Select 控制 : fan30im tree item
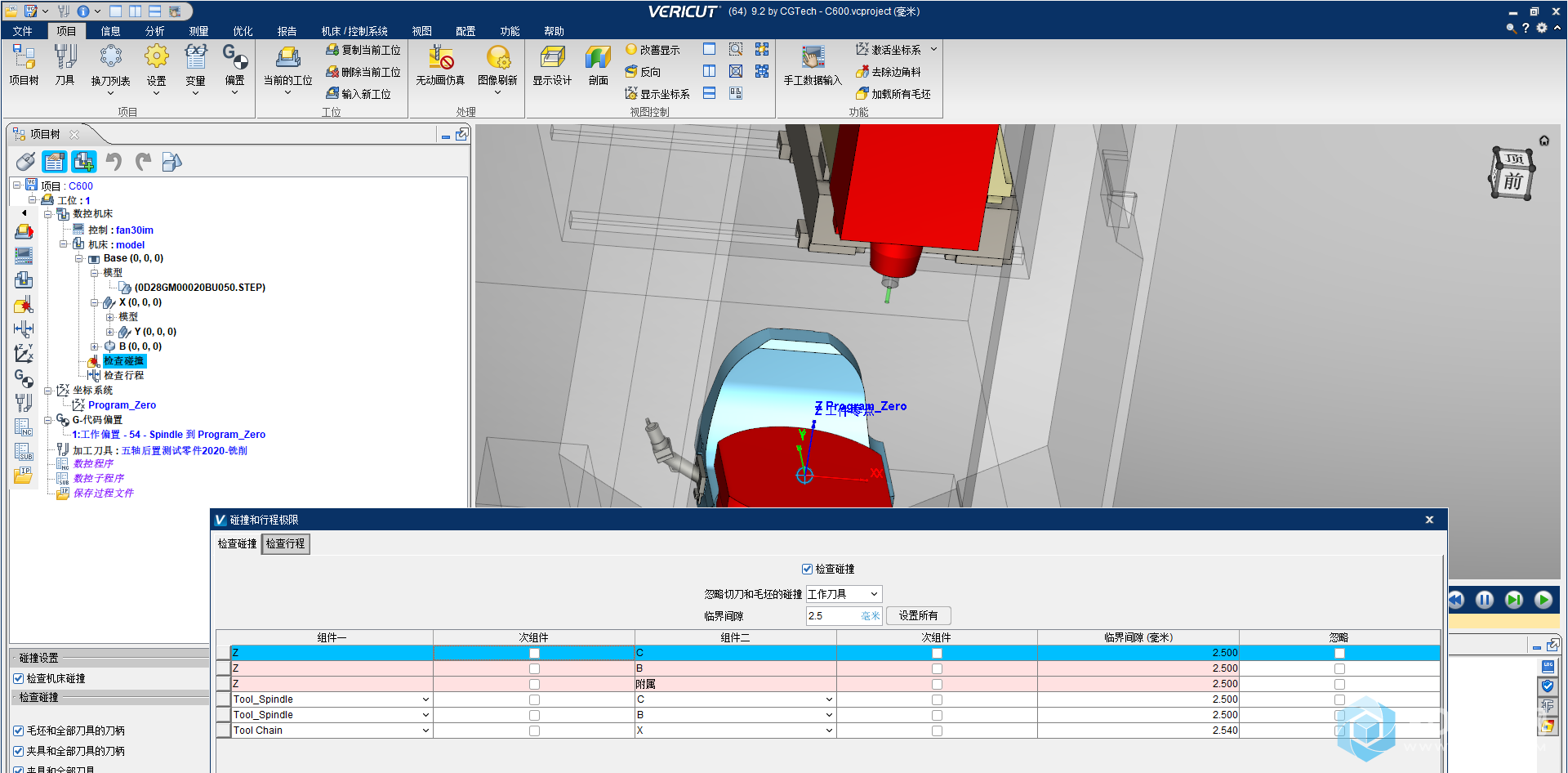The image size is (1568, 773). pyautogui.click(x=120, y=230)
